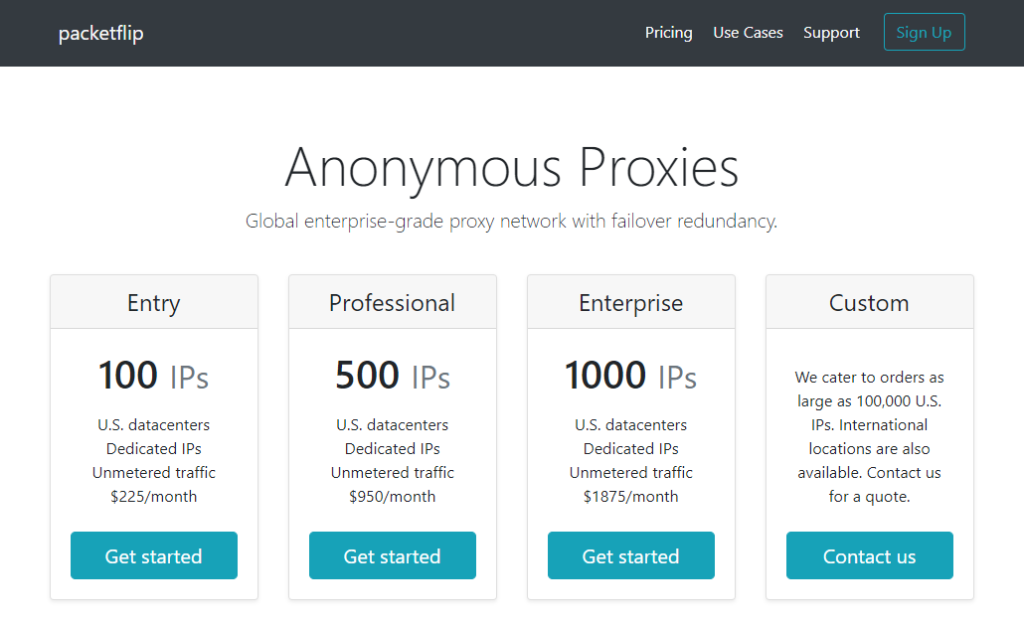
Task: Click the Sign Up button
Action: 924,32
